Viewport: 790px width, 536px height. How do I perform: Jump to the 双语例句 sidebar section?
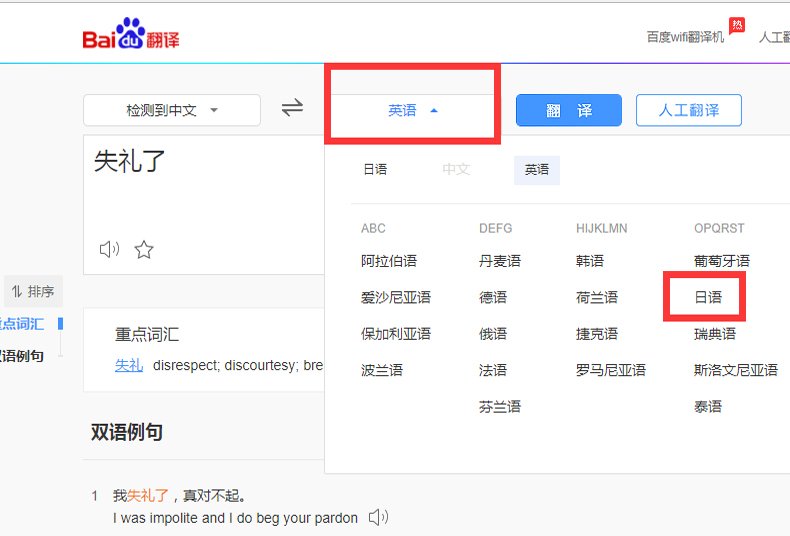coord(22,356)
